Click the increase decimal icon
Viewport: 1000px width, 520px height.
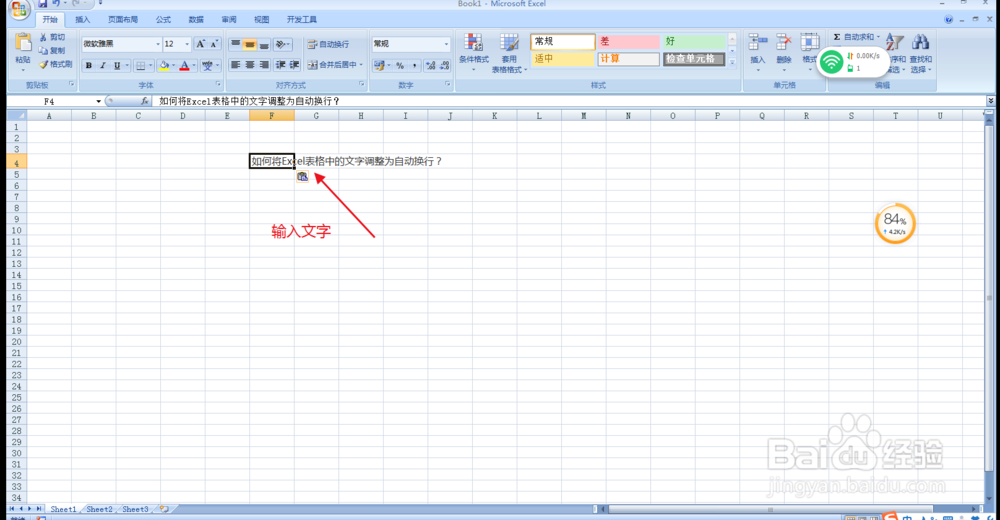tap(430, 65)
